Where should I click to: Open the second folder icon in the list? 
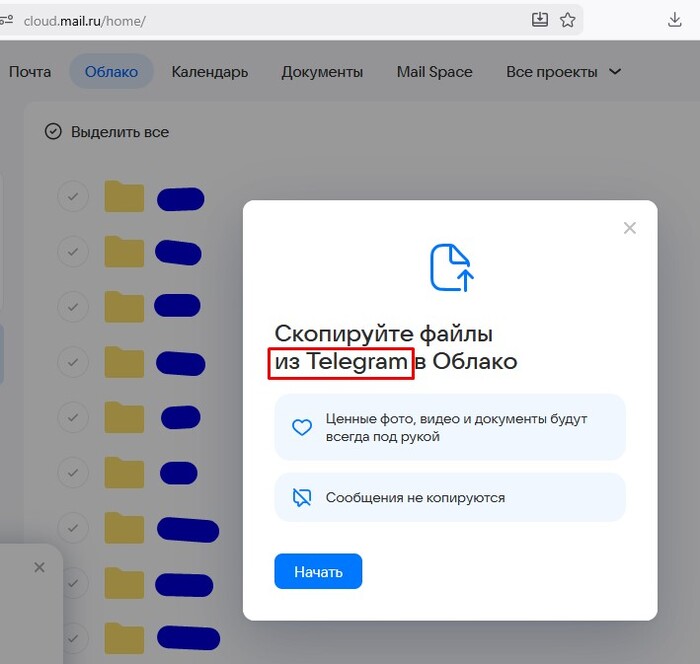coord(124,251)
